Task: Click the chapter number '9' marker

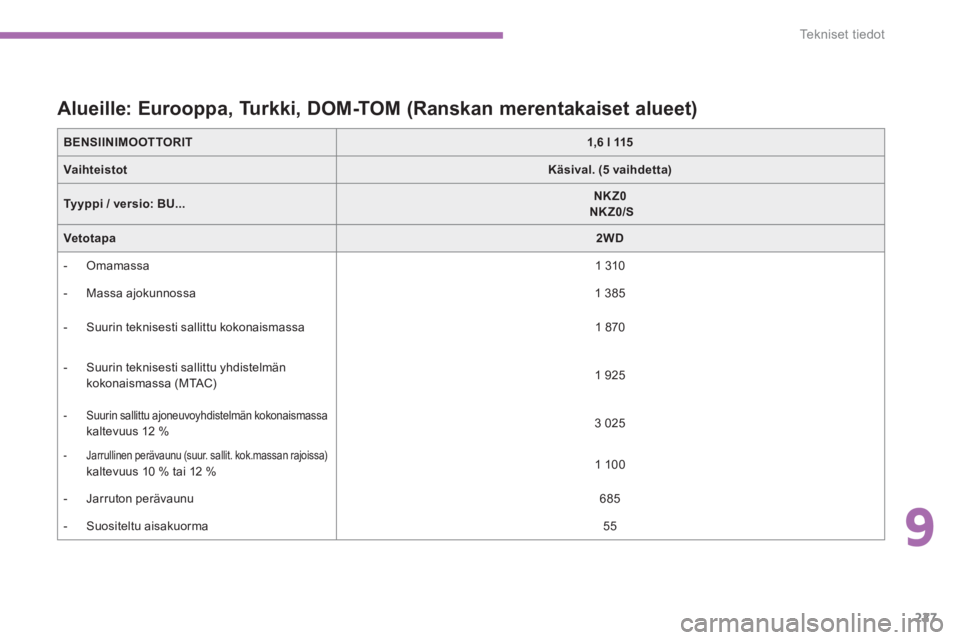Action: (x=920, y=528)
